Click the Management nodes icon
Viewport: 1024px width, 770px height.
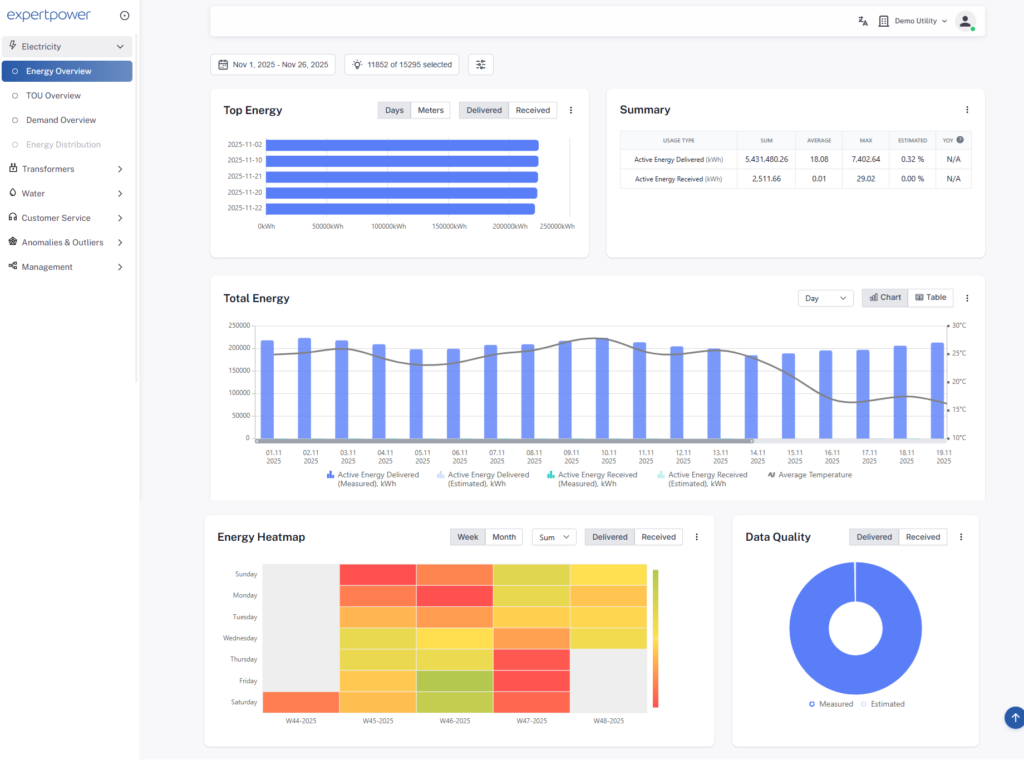[x=12, y=266]
